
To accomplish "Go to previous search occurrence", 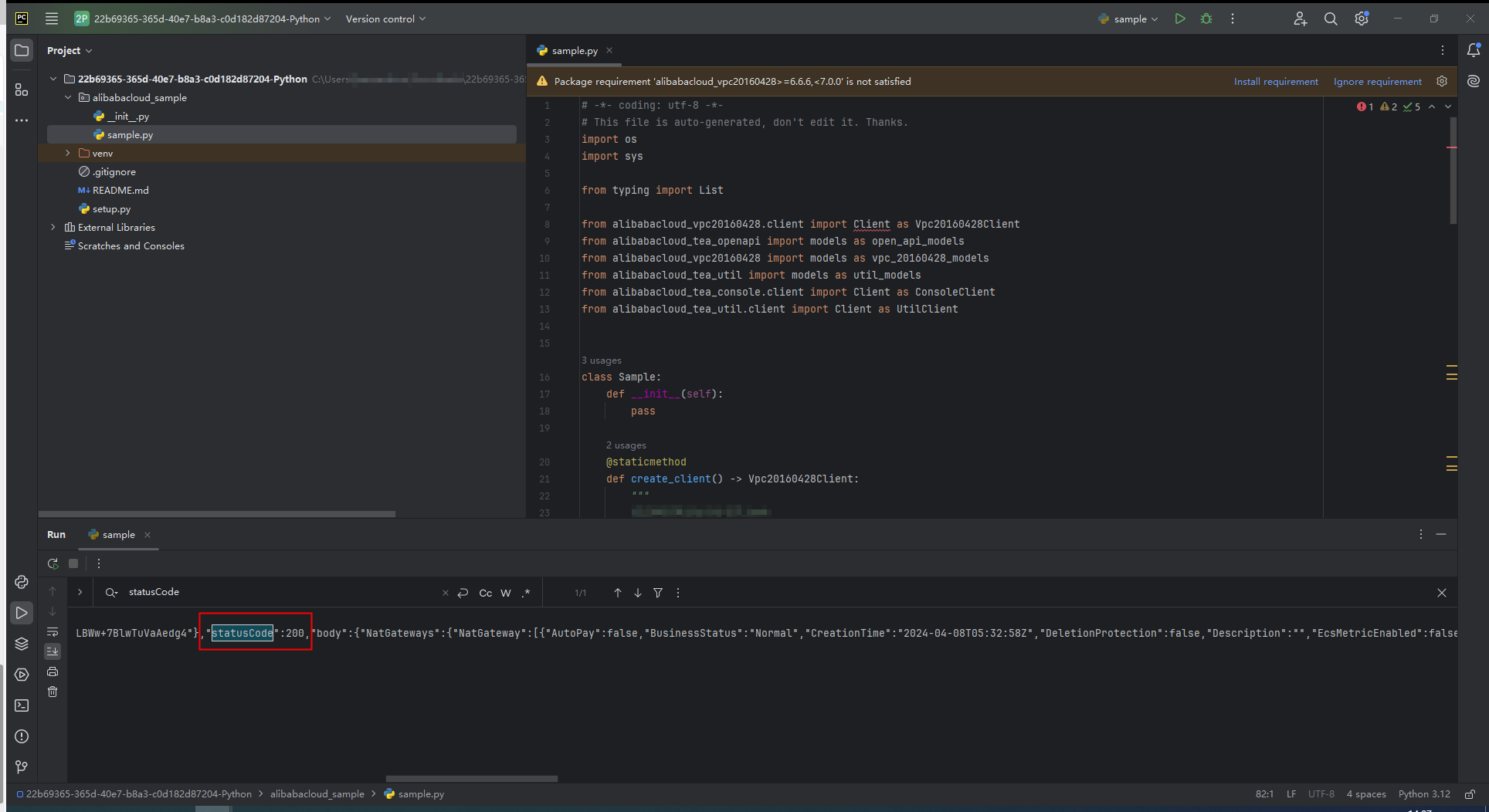I will (618, 593).
